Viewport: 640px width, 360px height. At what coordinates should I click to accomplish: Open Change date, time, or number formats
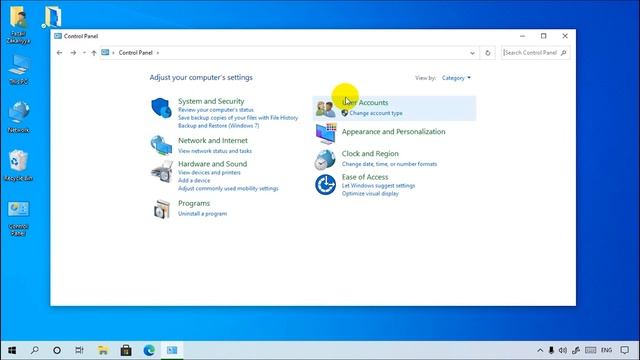pyautogui.click(x=389, y=164)
